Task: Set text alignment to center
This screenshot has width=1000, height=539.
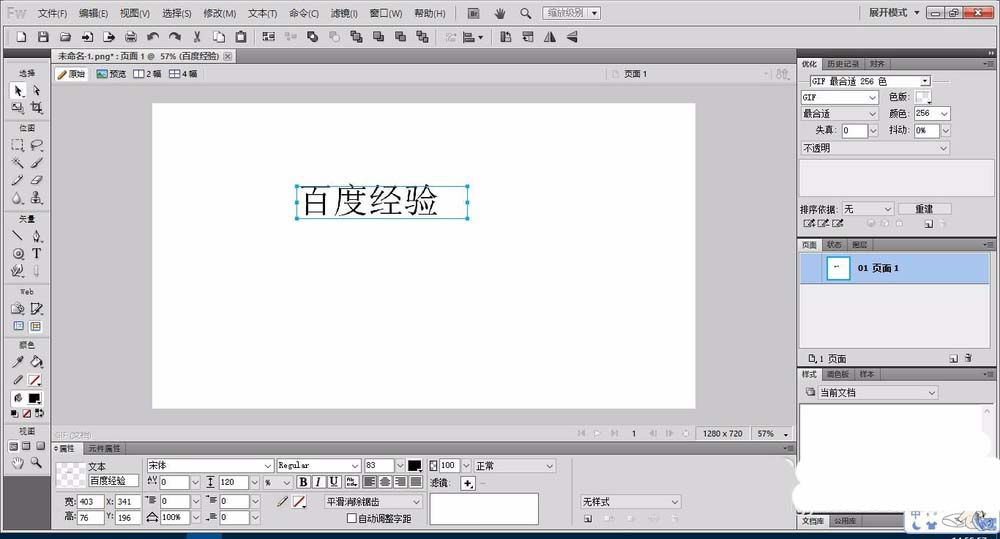Action: coord(385,482)
